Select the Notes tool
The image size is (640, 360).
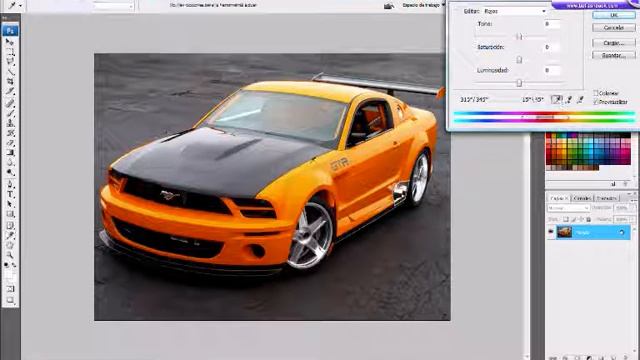pos(10,225)
